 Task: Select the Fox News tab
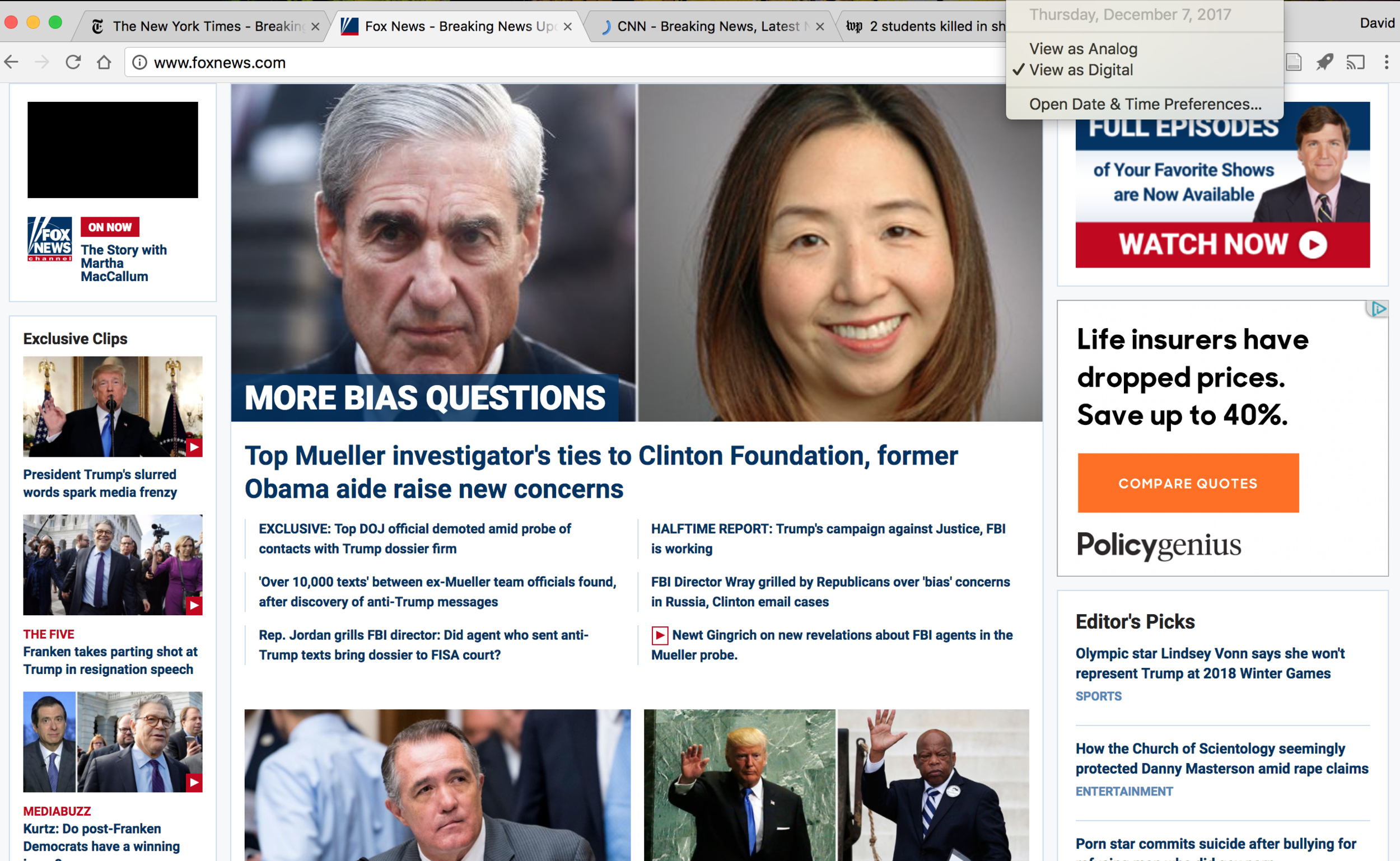coord(459,27)
